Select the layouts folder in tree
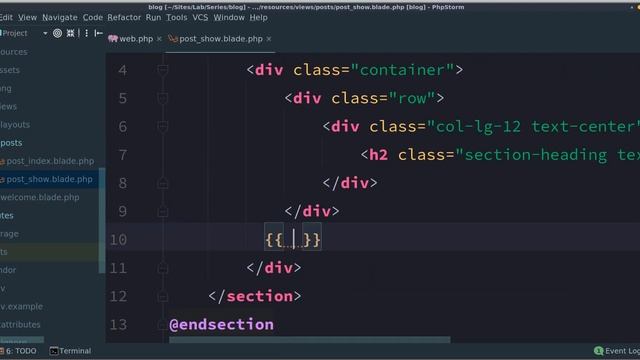The image size is (640, 360). [15, 124]
